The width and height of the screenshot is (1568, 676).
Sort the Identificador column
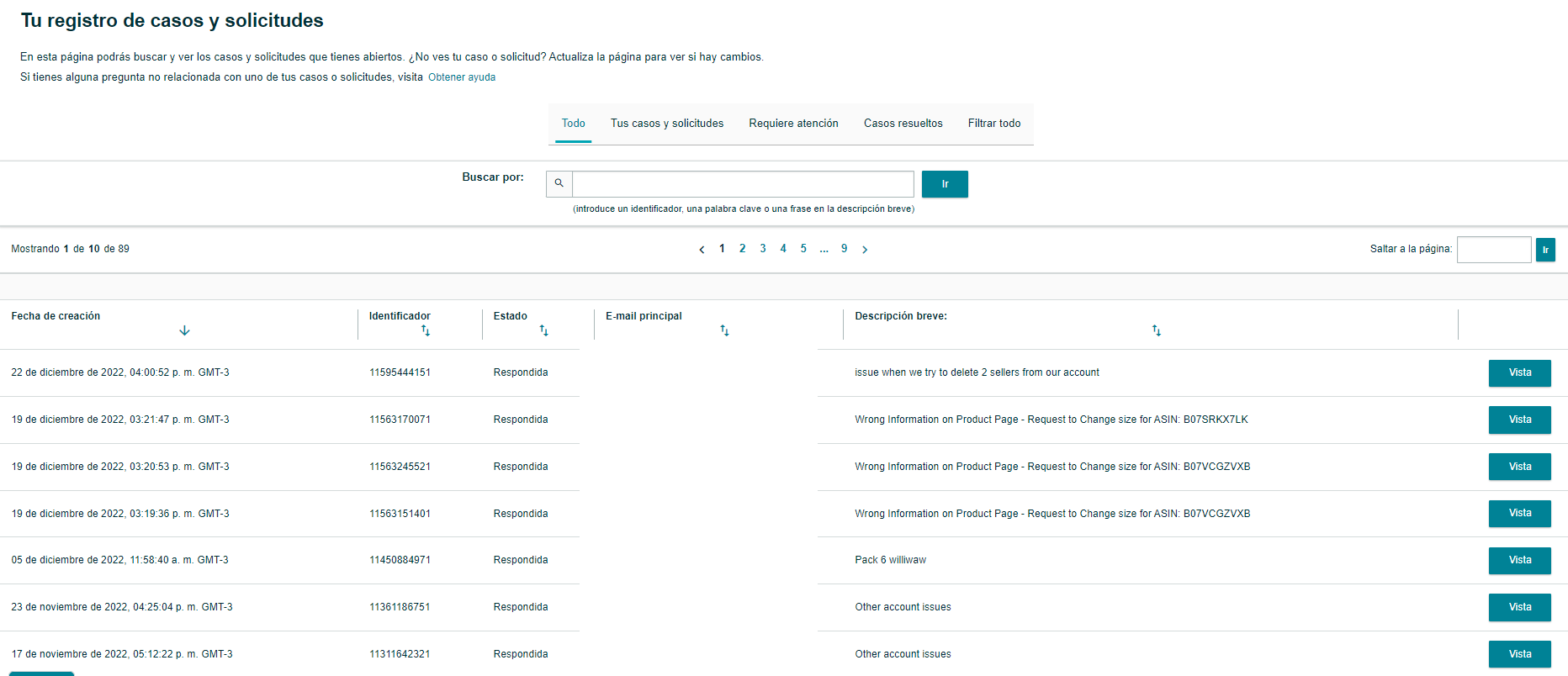426,330
